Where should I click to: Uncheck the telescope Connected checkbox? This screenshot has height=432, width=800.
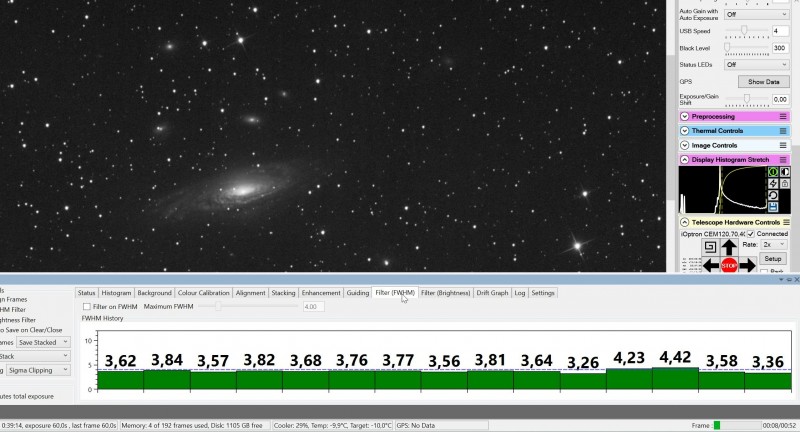(x=751, y=234)
